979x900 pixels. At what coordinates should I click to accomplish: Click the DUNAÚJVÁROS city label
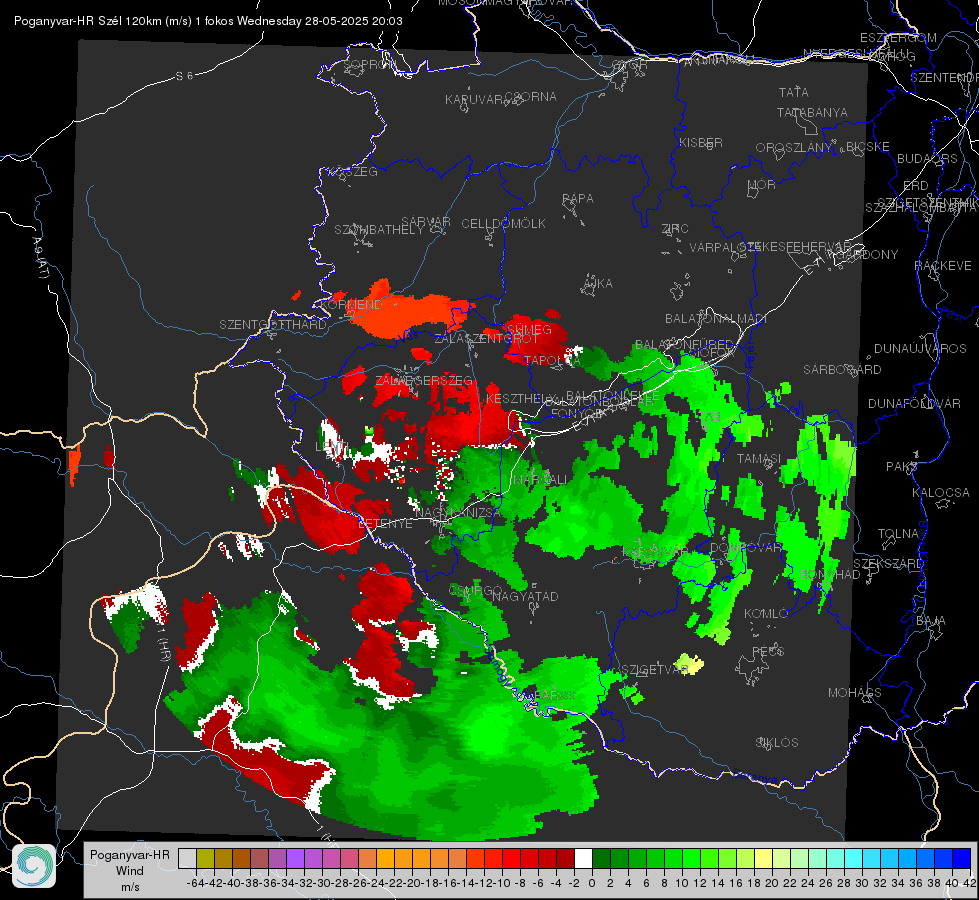920,349
